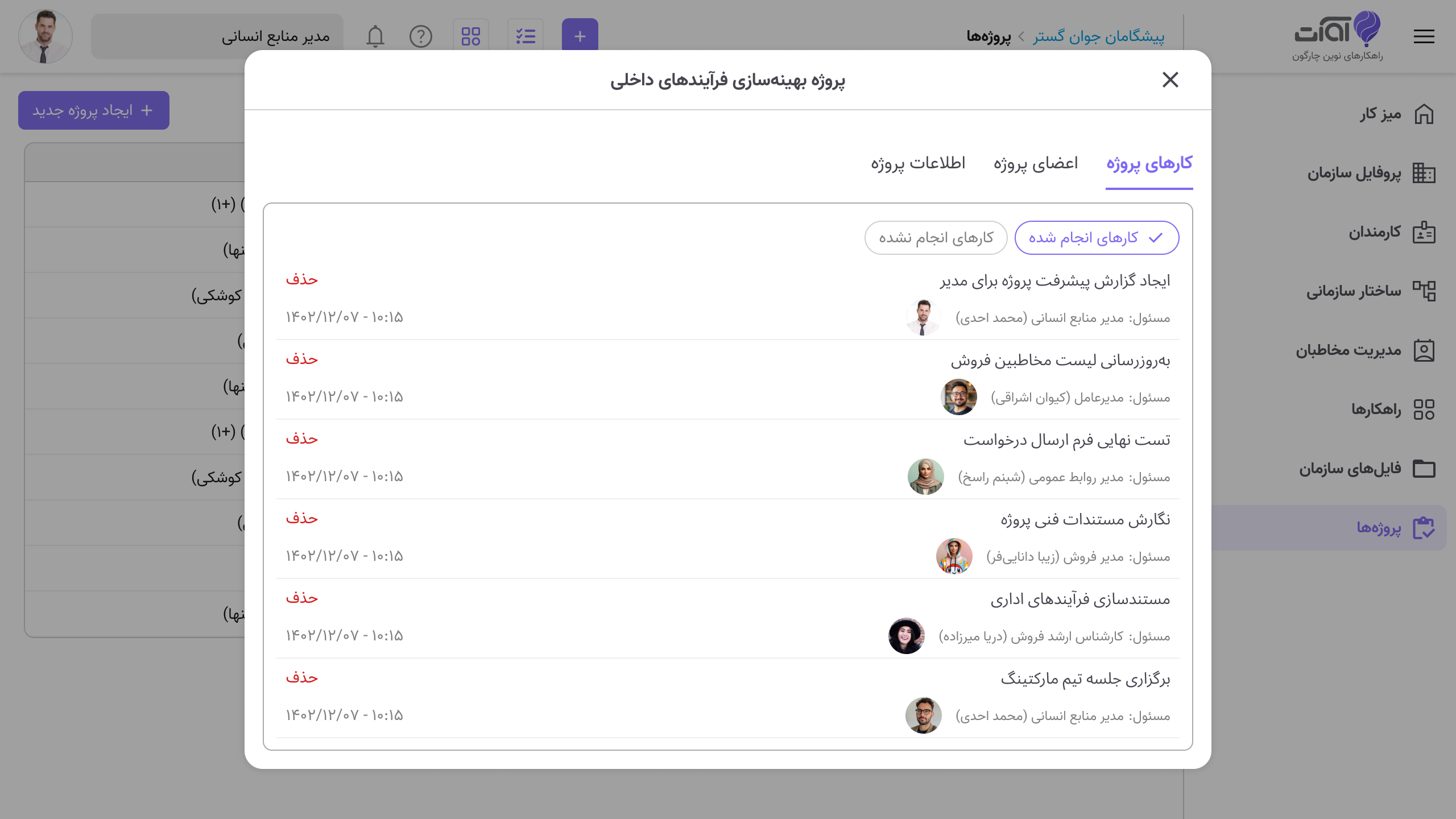Open the clipboard icon for پروژه‌ها
1456x819 pixels.
pos(1424,528)
